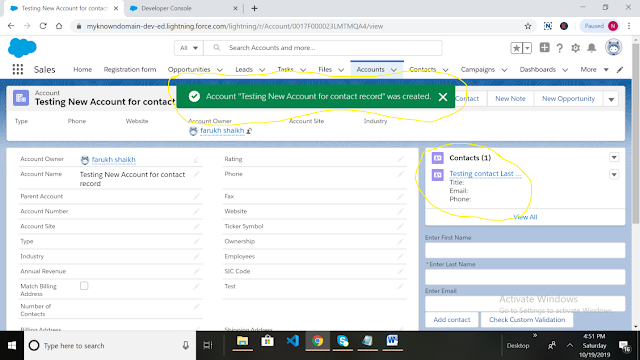The height and width of the screenshot is (360, 640).
Task: Open Skype from the taskbar
Action: click(342, 341)
